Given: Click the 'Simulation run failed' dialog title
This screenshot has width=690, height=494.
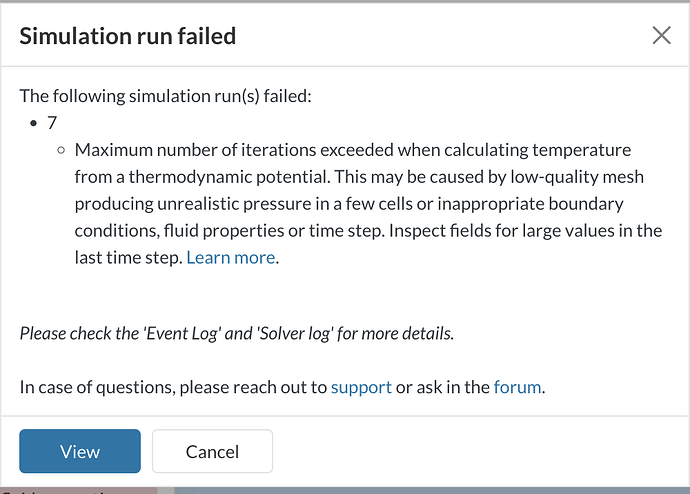Looking at the screenshot, I should coord(128,37).
